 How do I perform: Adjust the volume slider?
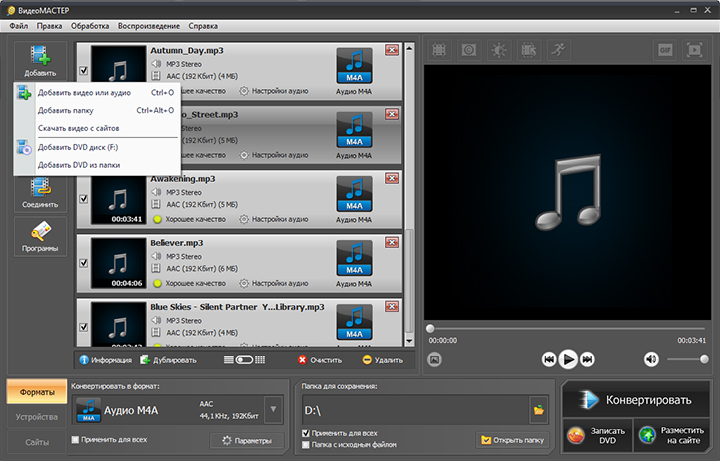[687, 359]
